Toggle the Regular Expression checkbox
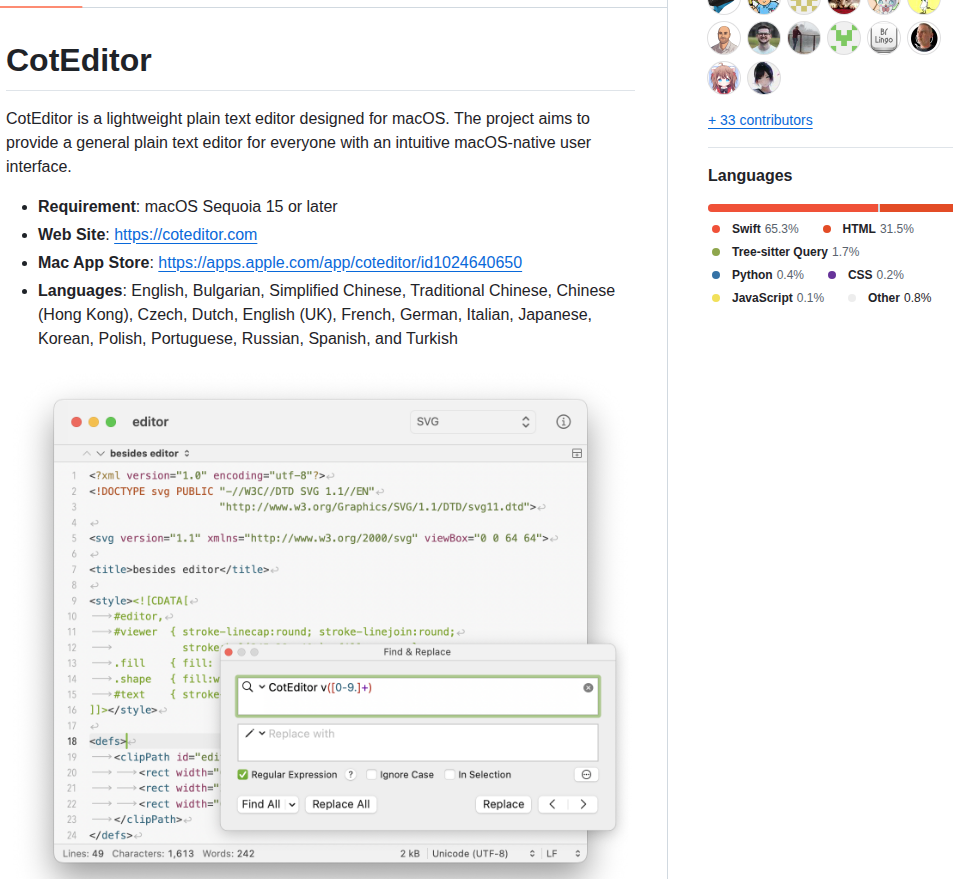This screenshot has height=879, width=953. click(x=243, y=774)
